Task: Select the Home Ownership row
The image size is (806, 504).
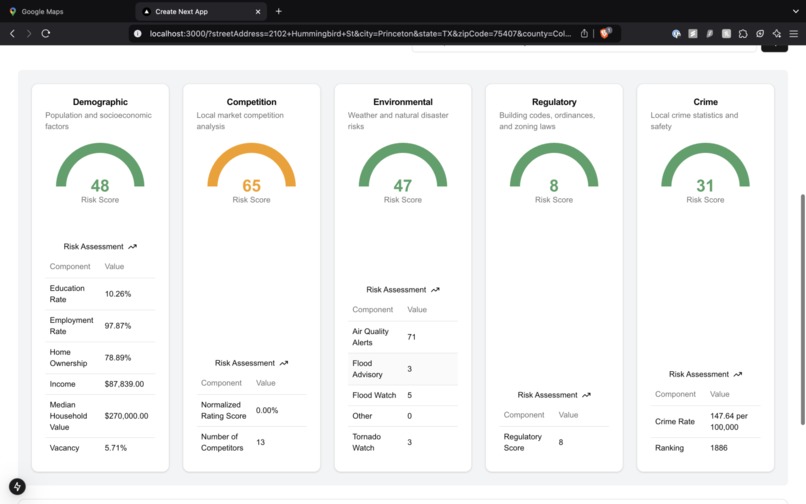Action: [x=100, y=357]
